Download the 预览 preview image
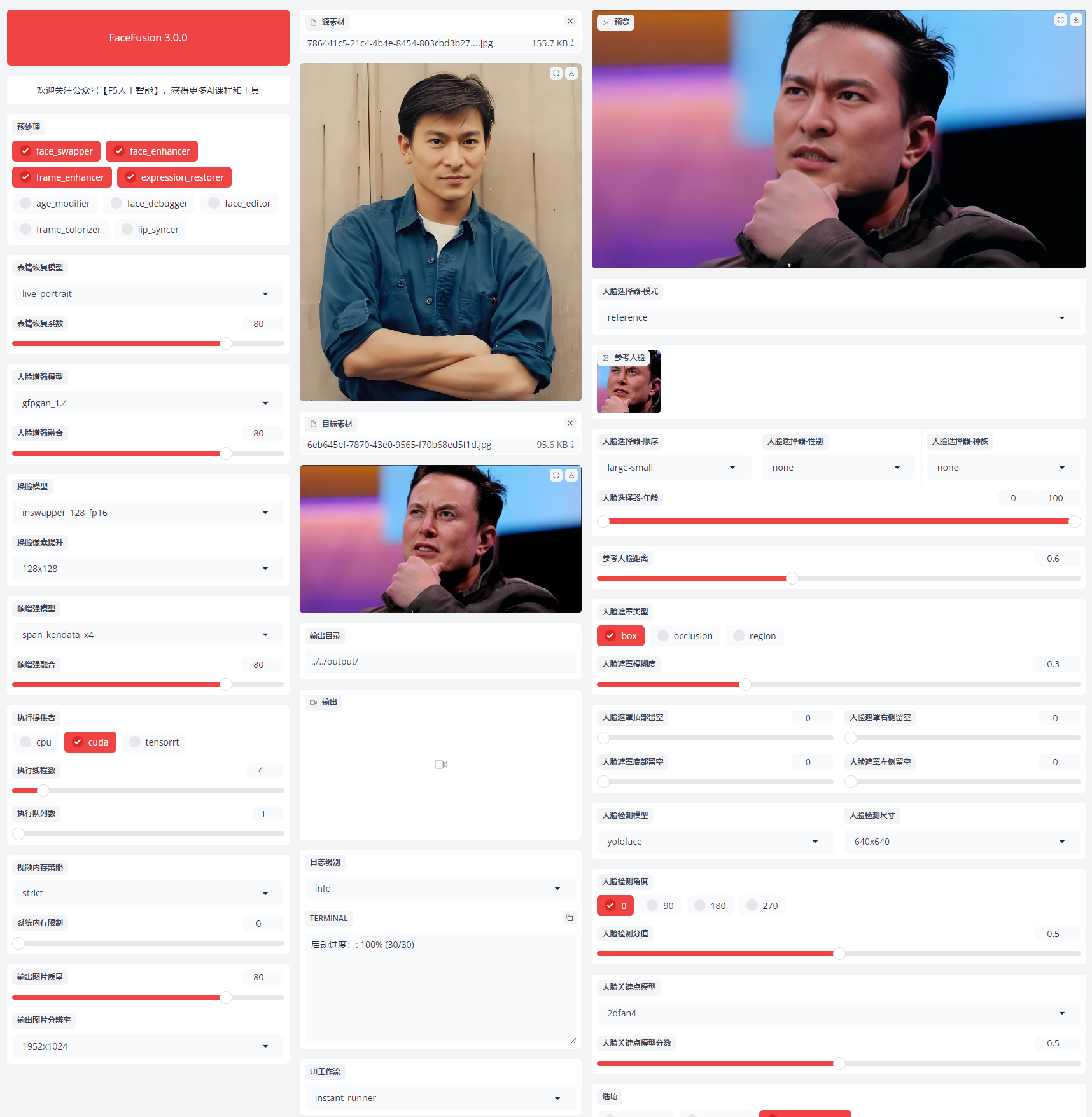 point(1076,20)
